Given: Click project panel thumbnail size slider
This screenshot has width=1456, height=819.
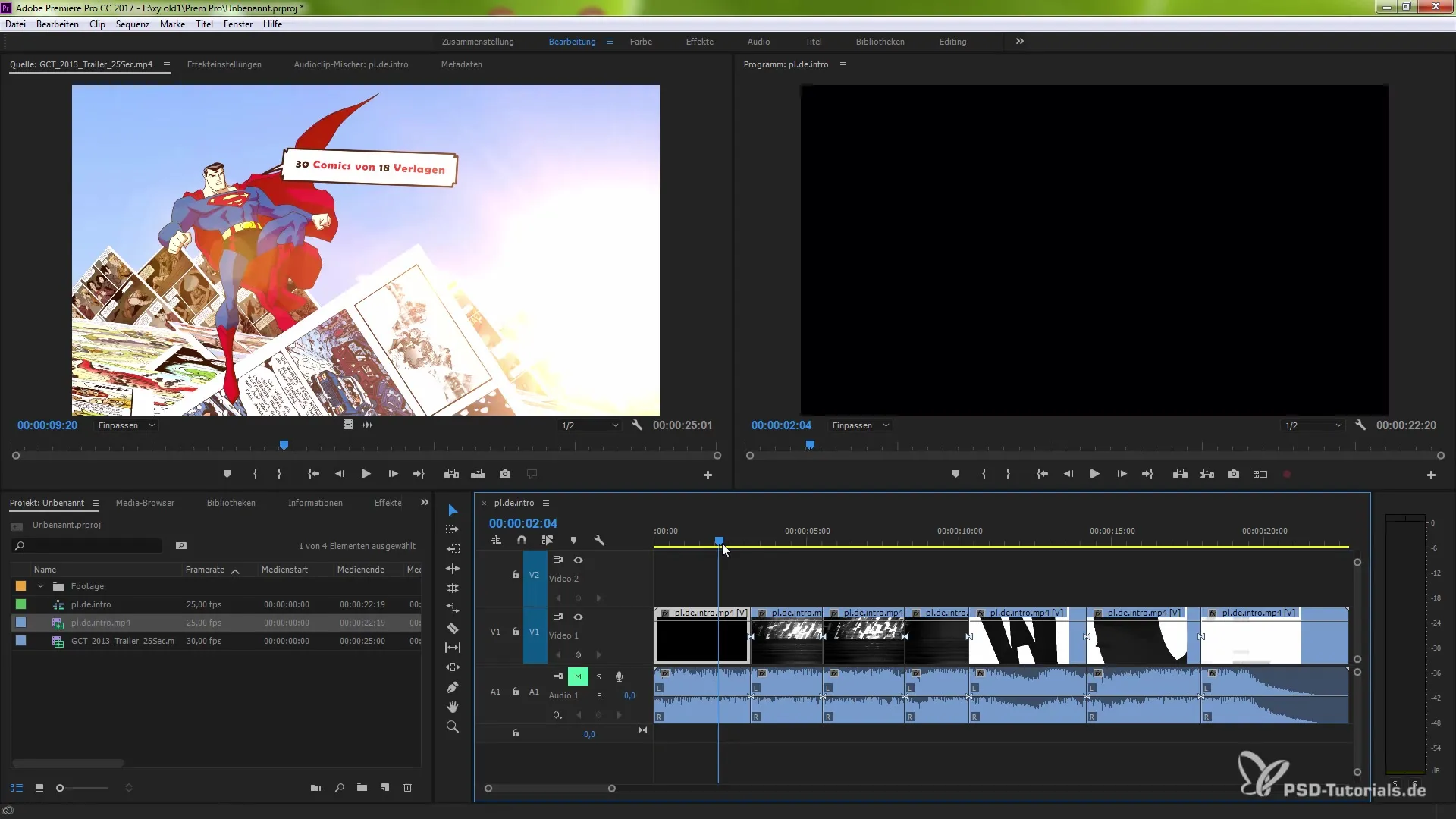Looking at the screenshot, I should pyautogui.click(x=61, y=788).
